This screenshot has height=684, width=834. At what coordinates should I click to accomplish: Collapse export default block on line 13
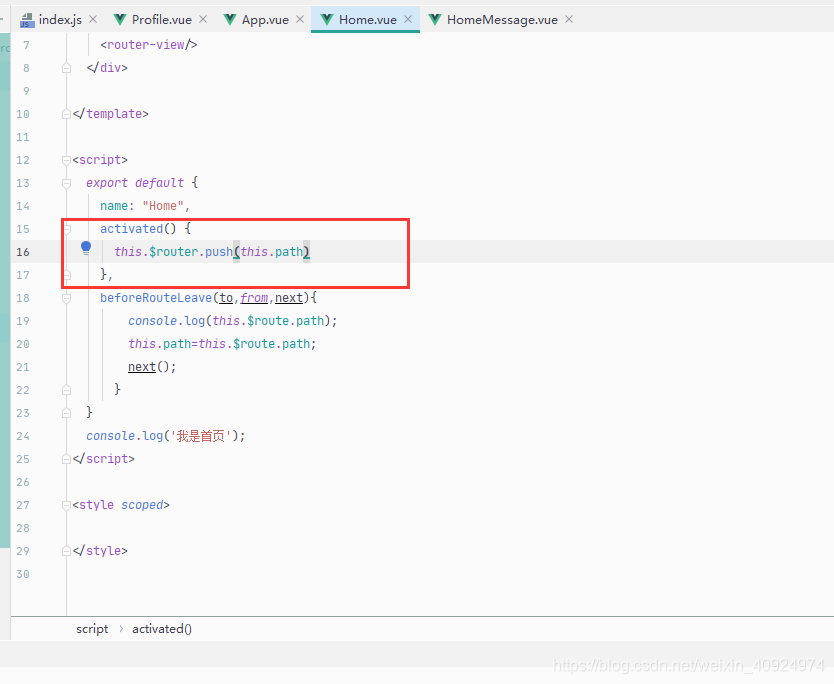[x=66, y=183]
